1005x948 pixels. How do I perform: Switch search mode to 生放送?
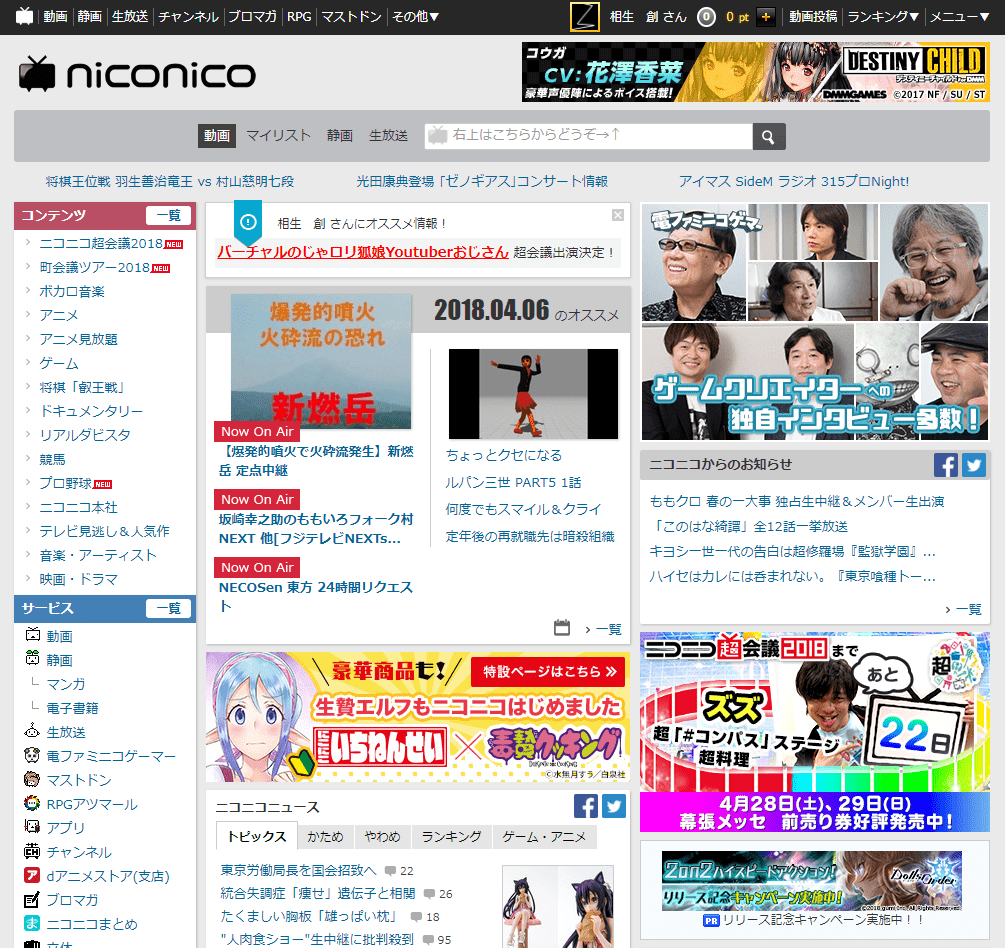(388, 135)
